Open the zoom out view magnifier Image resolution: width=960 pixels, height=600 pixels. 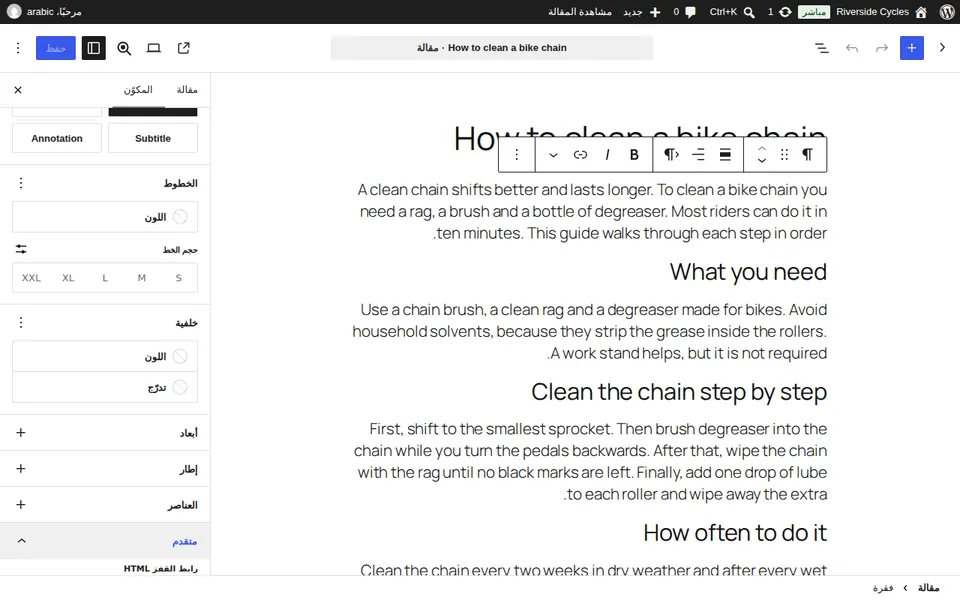[x=124, y=48]
